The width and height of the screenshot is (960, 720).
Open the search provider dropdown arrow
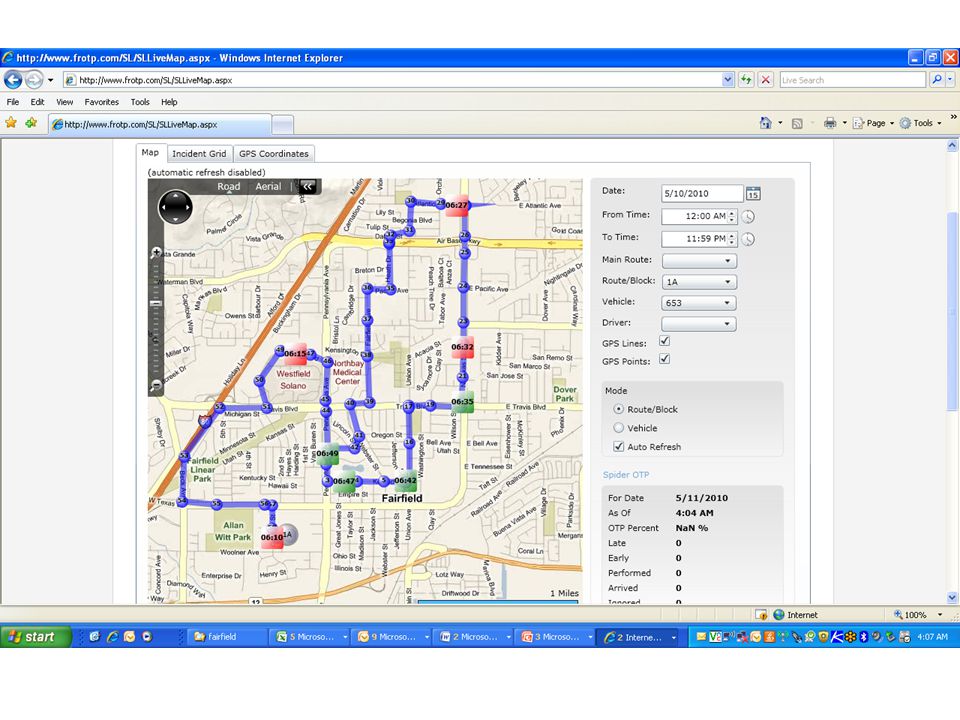pos(950,80)
